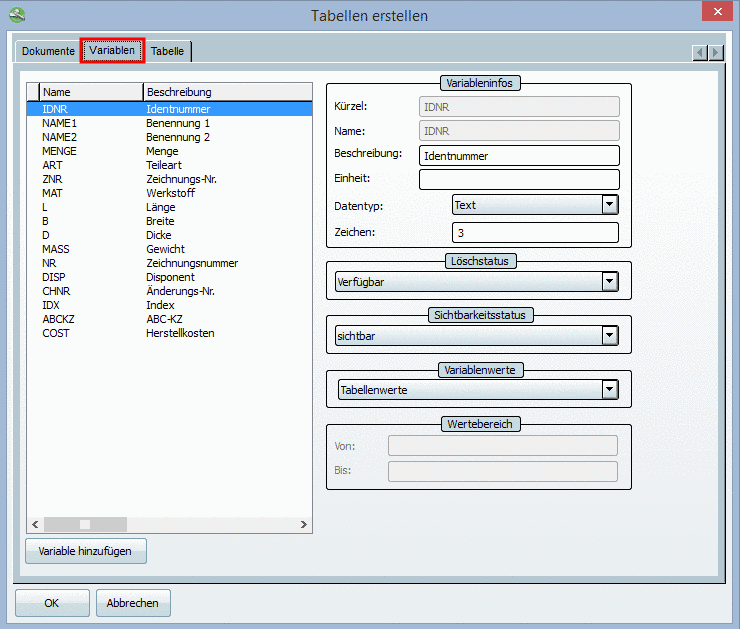Select the MASS variable row
Image resolution: width=740 pixels, height=629 pixels.
tap(169, 249)
